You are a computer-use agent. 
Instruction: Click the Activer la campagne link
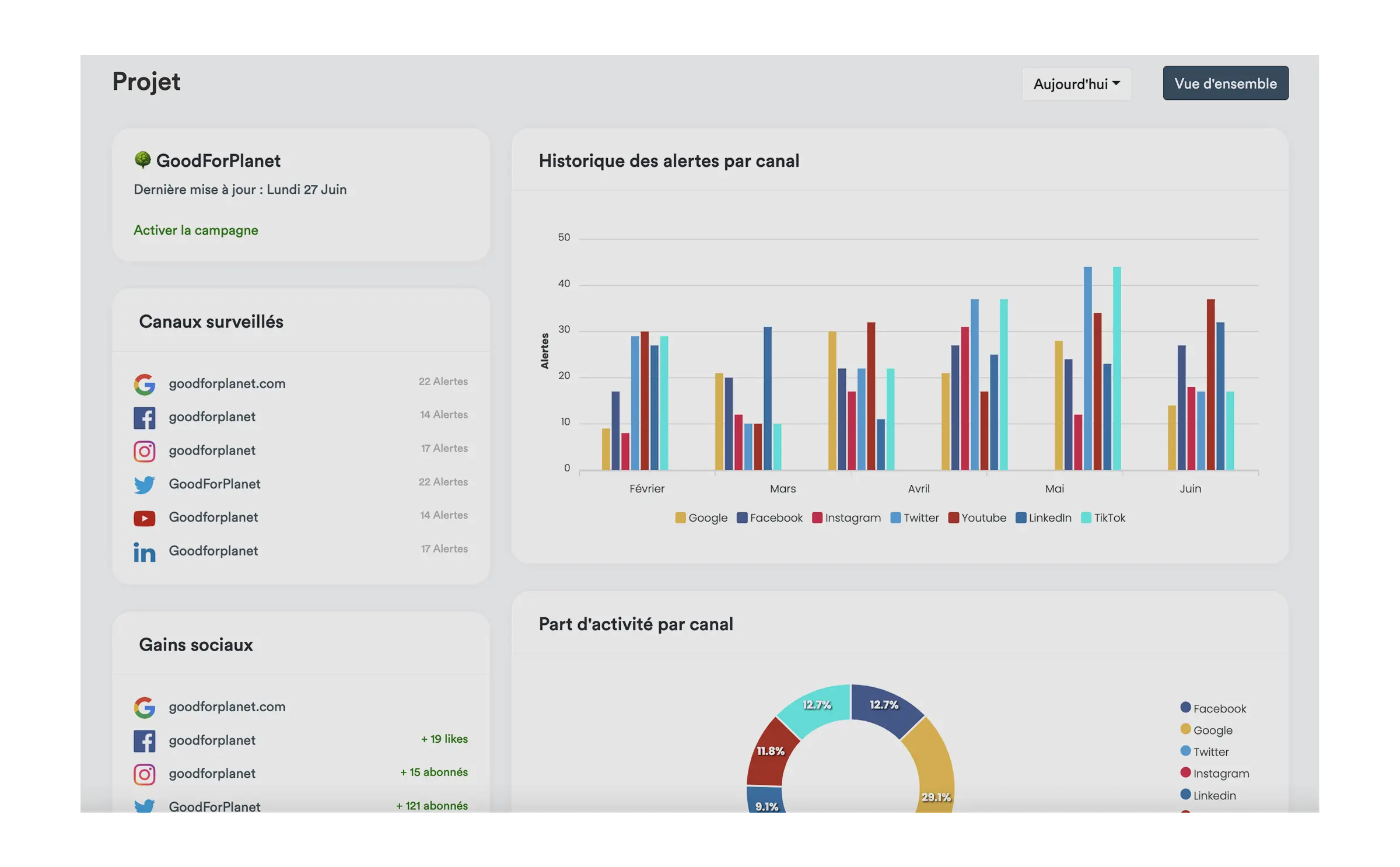click(x=195, y=230)
